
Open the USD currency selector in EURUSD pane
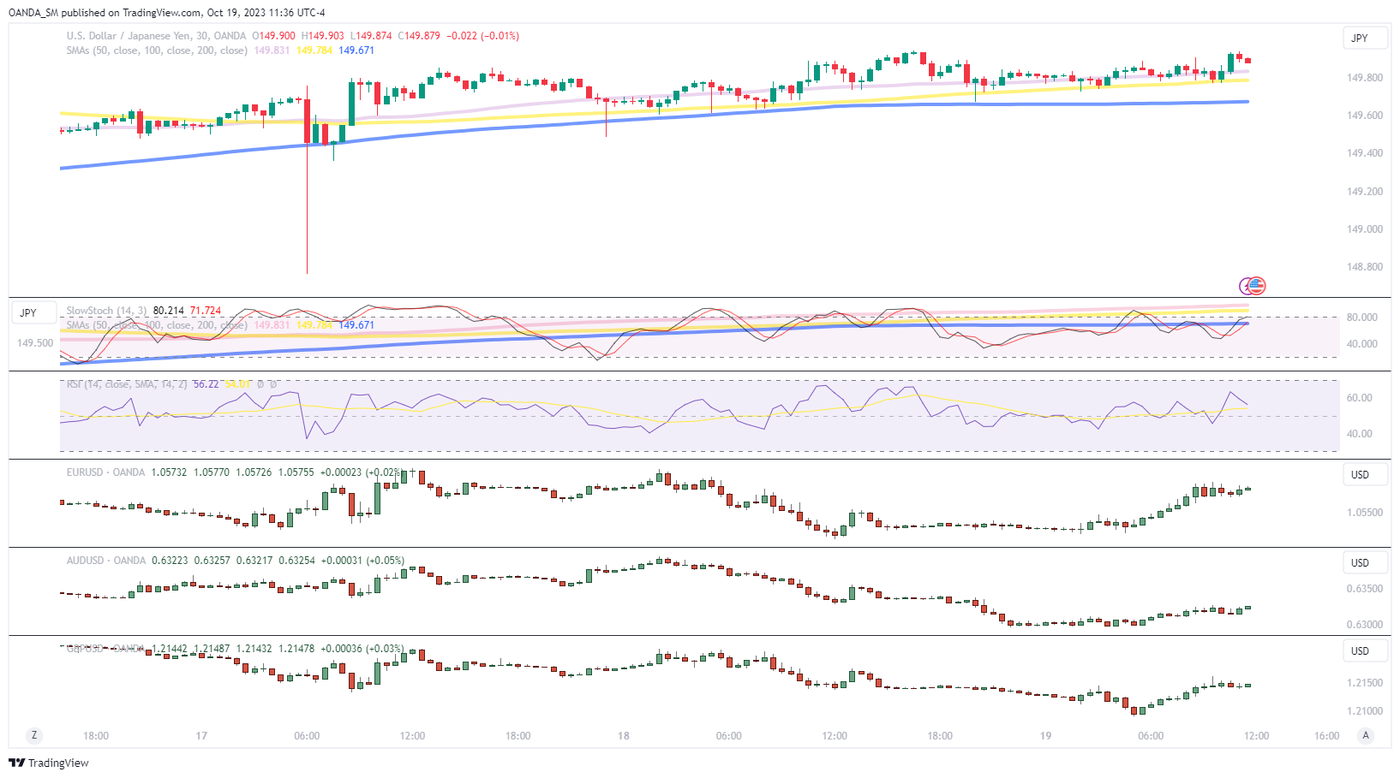coord(1359,475)
